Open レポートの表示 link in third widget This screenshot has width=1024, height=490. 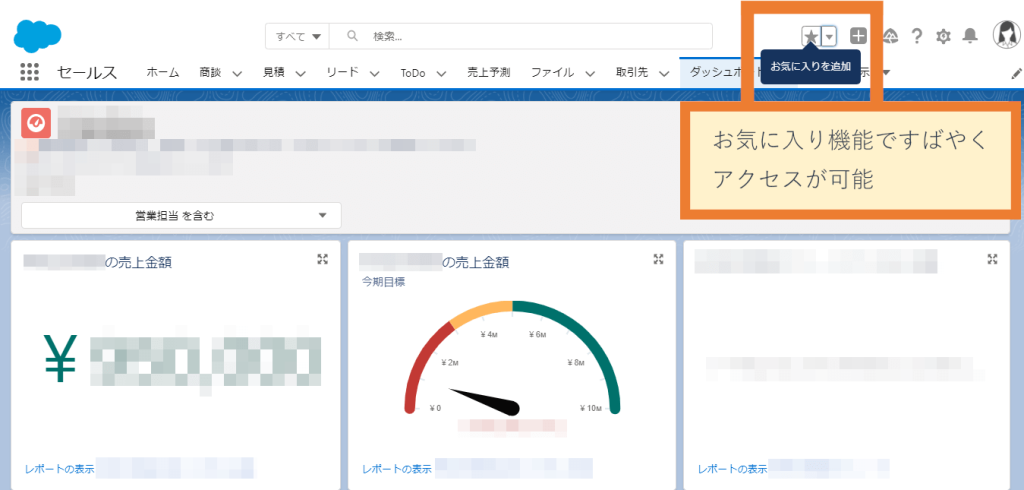[x=732, y=469]
